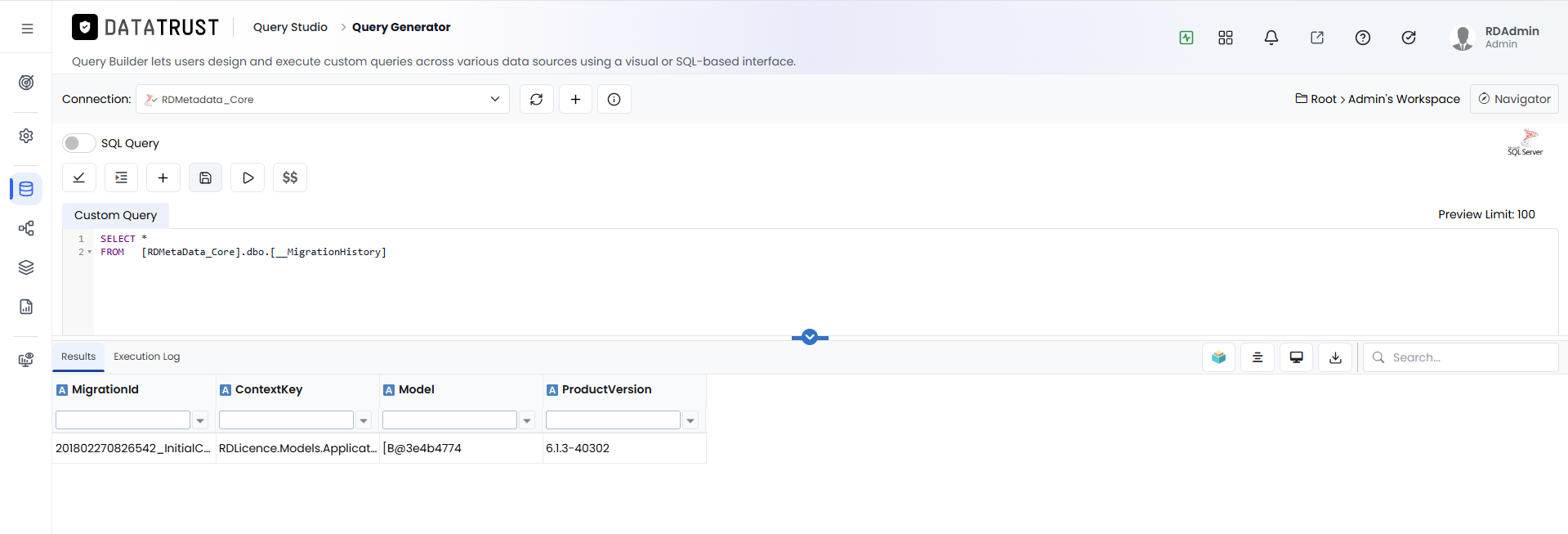The image size is (1568, 534).
Task: Open ProductVersion column filter dropdown
Action: tap(690, 420)
